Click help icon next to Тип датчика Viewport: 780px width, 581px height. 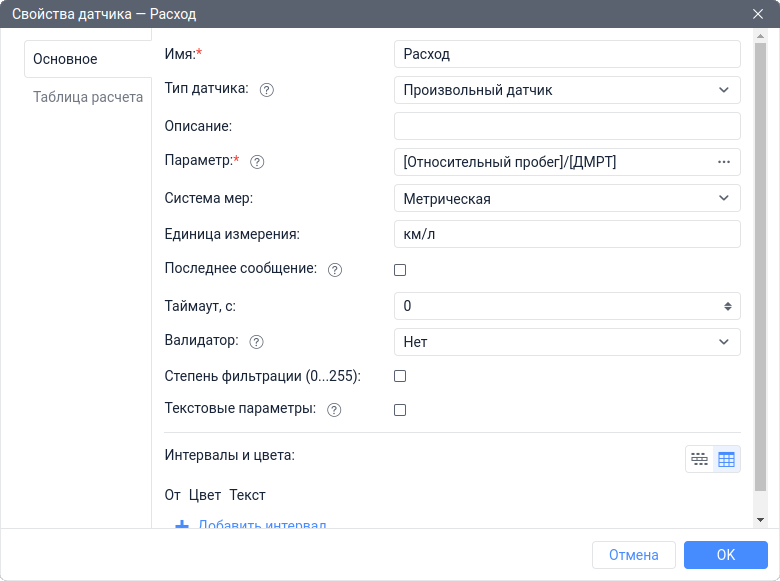point(267,90)
